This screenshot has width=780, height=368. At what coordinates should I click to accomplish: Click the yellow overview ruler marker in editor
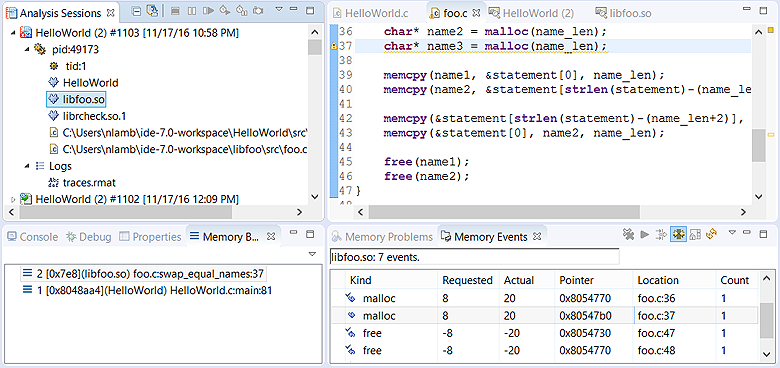tap(771, 135)
